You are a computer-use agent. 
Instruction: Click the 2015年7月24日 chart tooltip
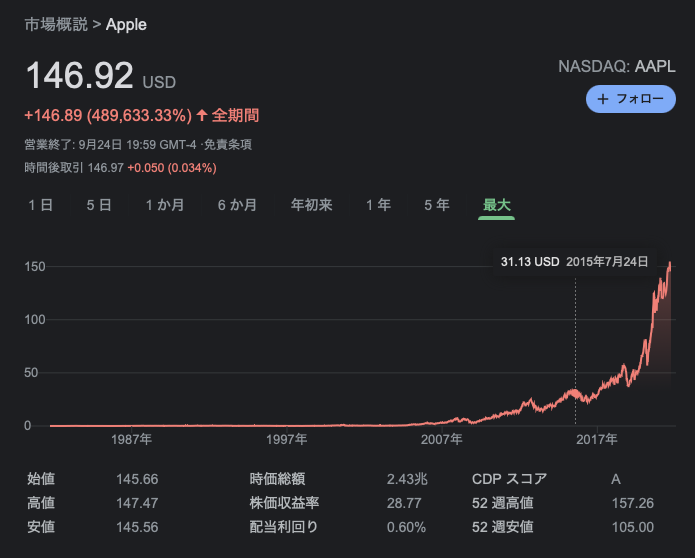[x=575, y=262]
